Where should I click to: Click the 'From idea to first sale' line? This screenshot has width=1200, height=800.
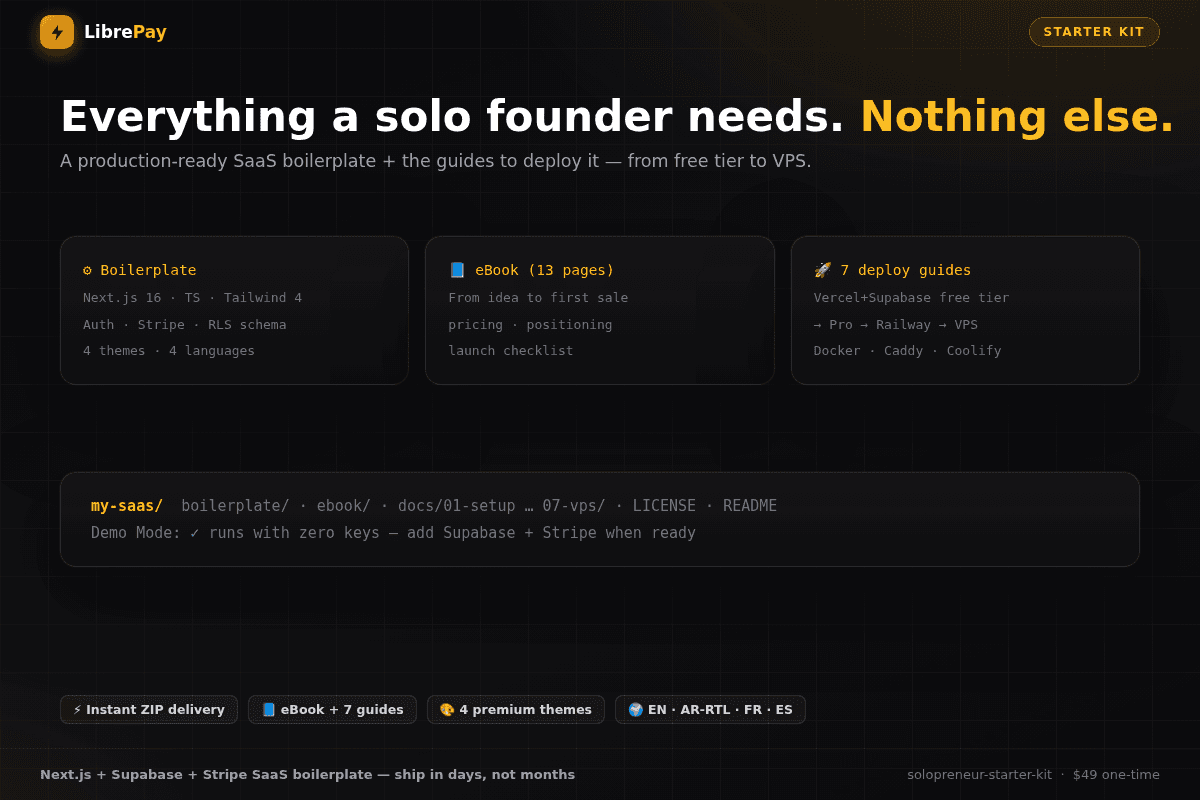(538, 298)
